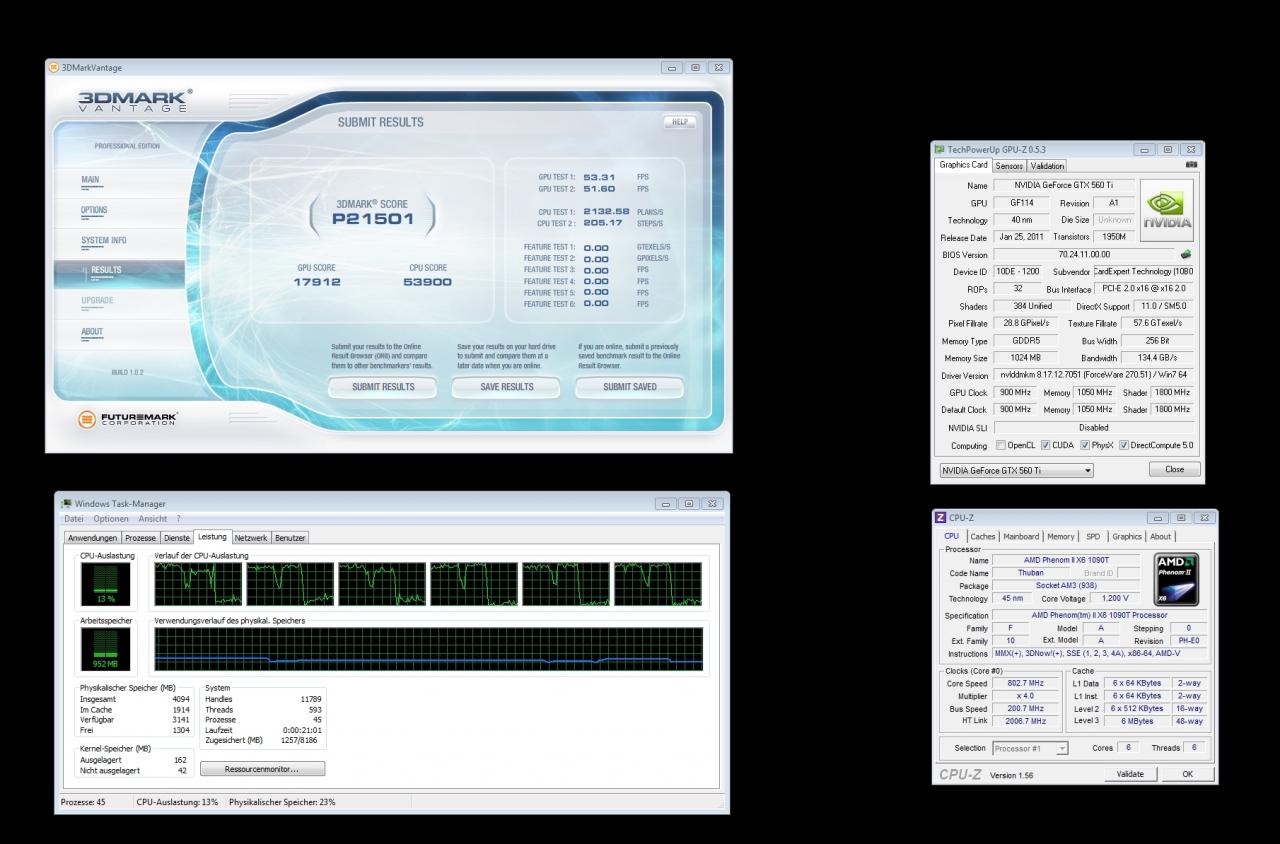Click the Task-Manager title bar icon

click(66, 503)
